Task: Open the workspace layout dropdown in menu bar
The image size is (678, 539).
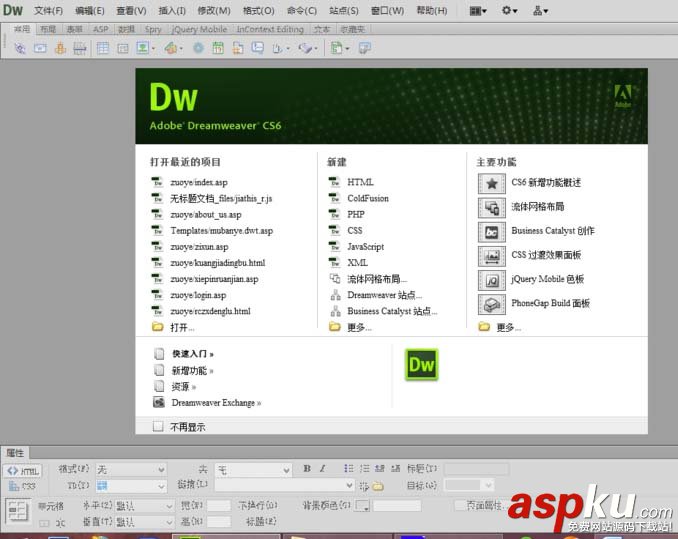Action: click(478, 10)
